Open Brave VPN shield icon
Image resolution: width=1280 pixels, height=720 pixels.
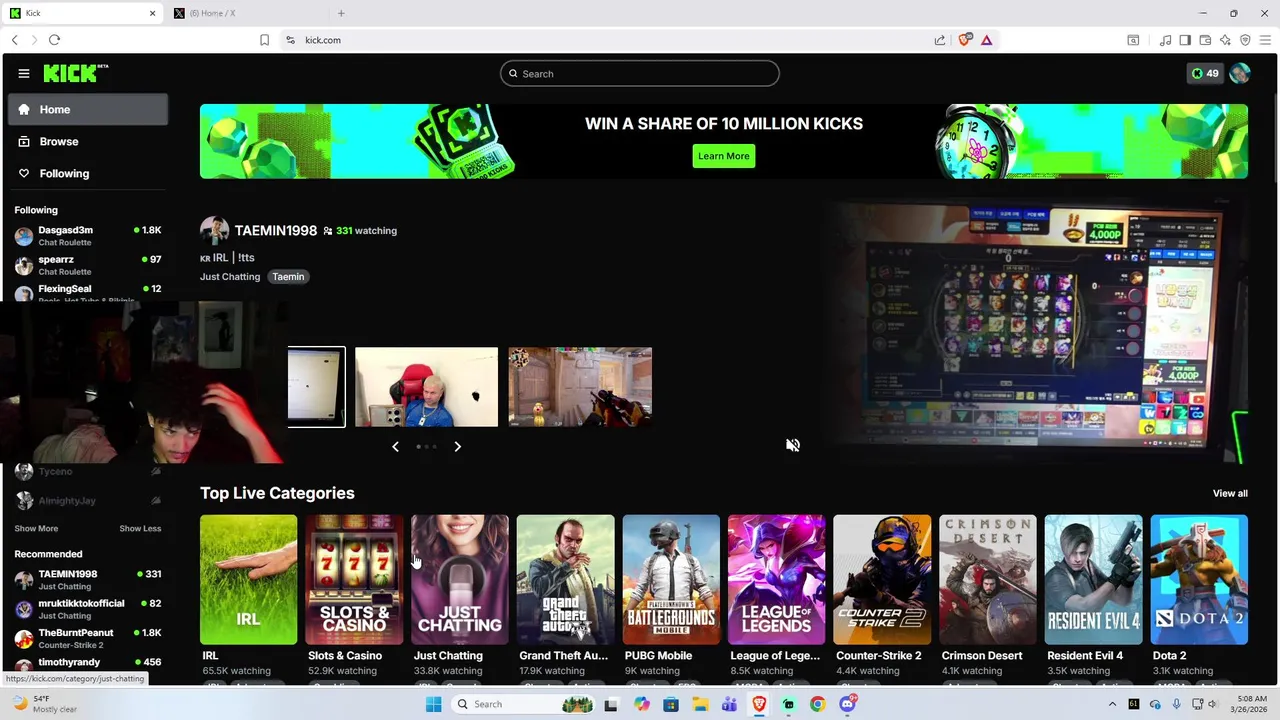click(1245, 40)
